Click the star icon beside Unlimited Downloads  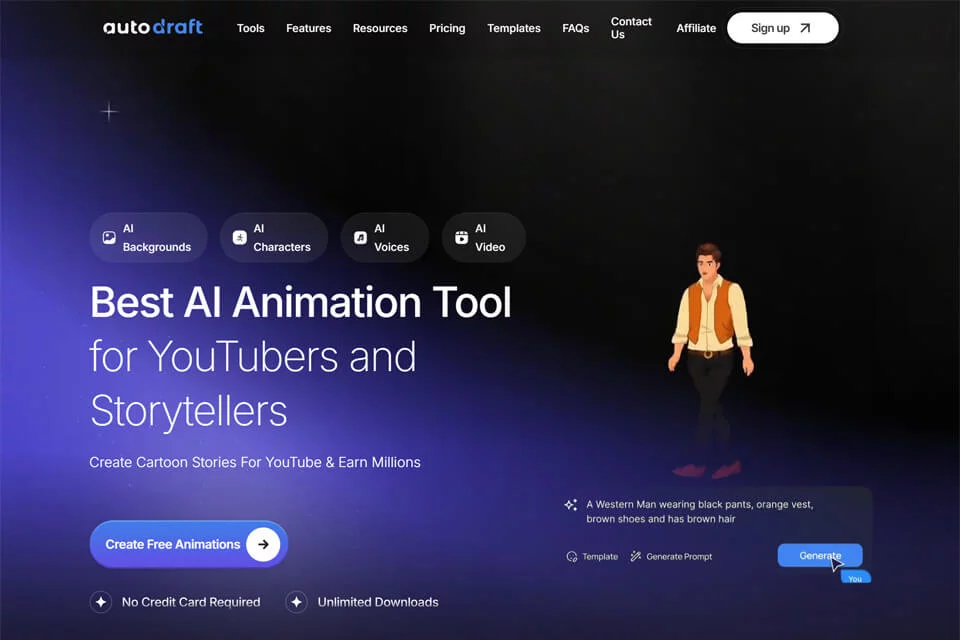(x=296, y=602)
